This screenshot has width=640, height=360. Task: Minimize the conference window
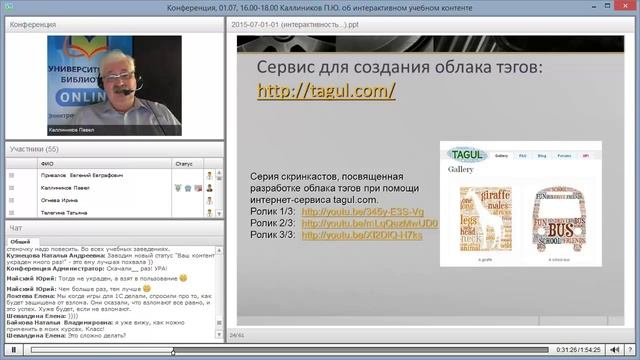click(594, 7)
